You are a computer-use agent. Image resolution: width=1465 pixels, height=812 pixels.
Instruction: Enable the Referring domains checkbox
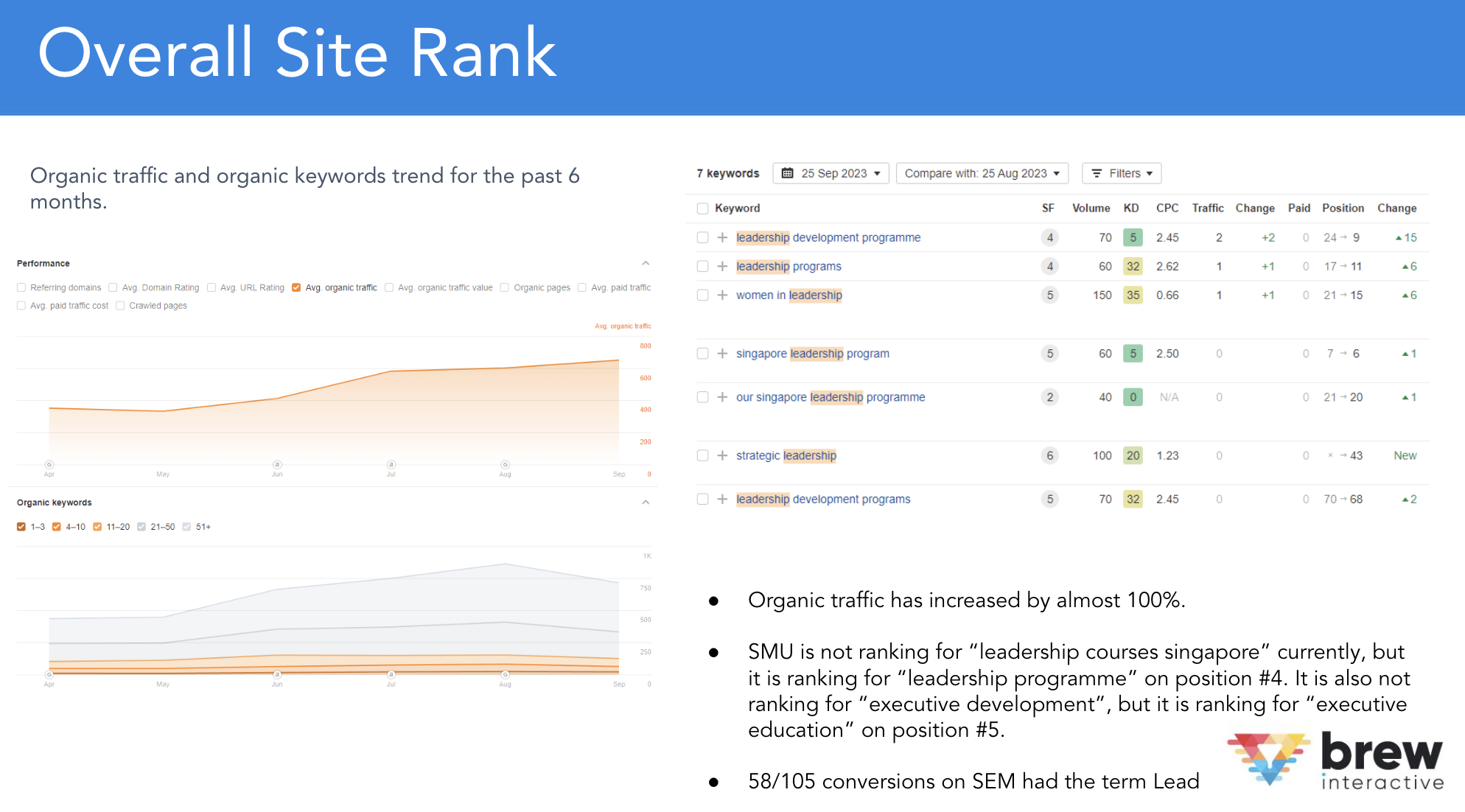[21, 287]
